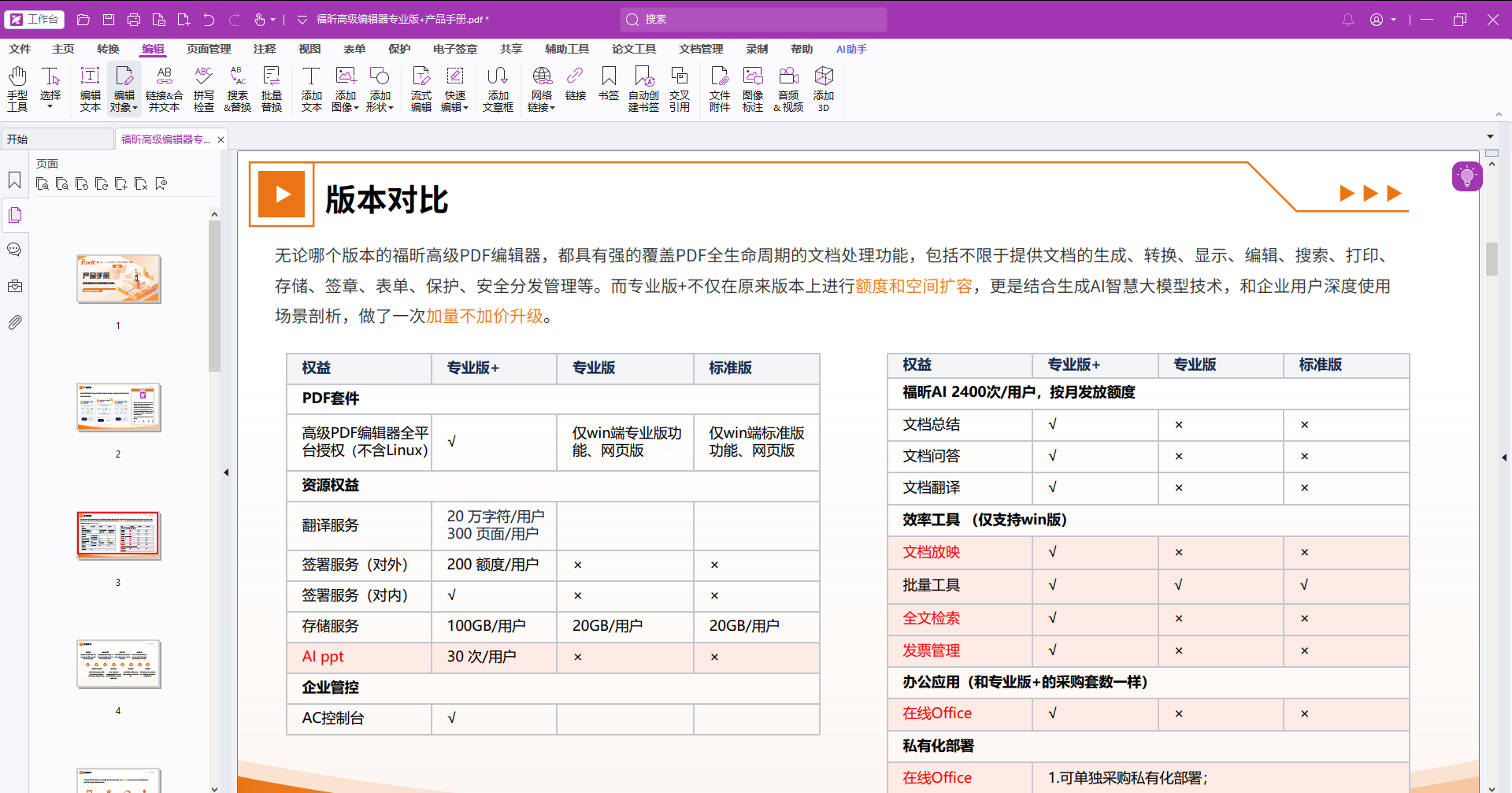Select page 2 thumbnail
Screen dimensions: 1512x793
point(118,407)
